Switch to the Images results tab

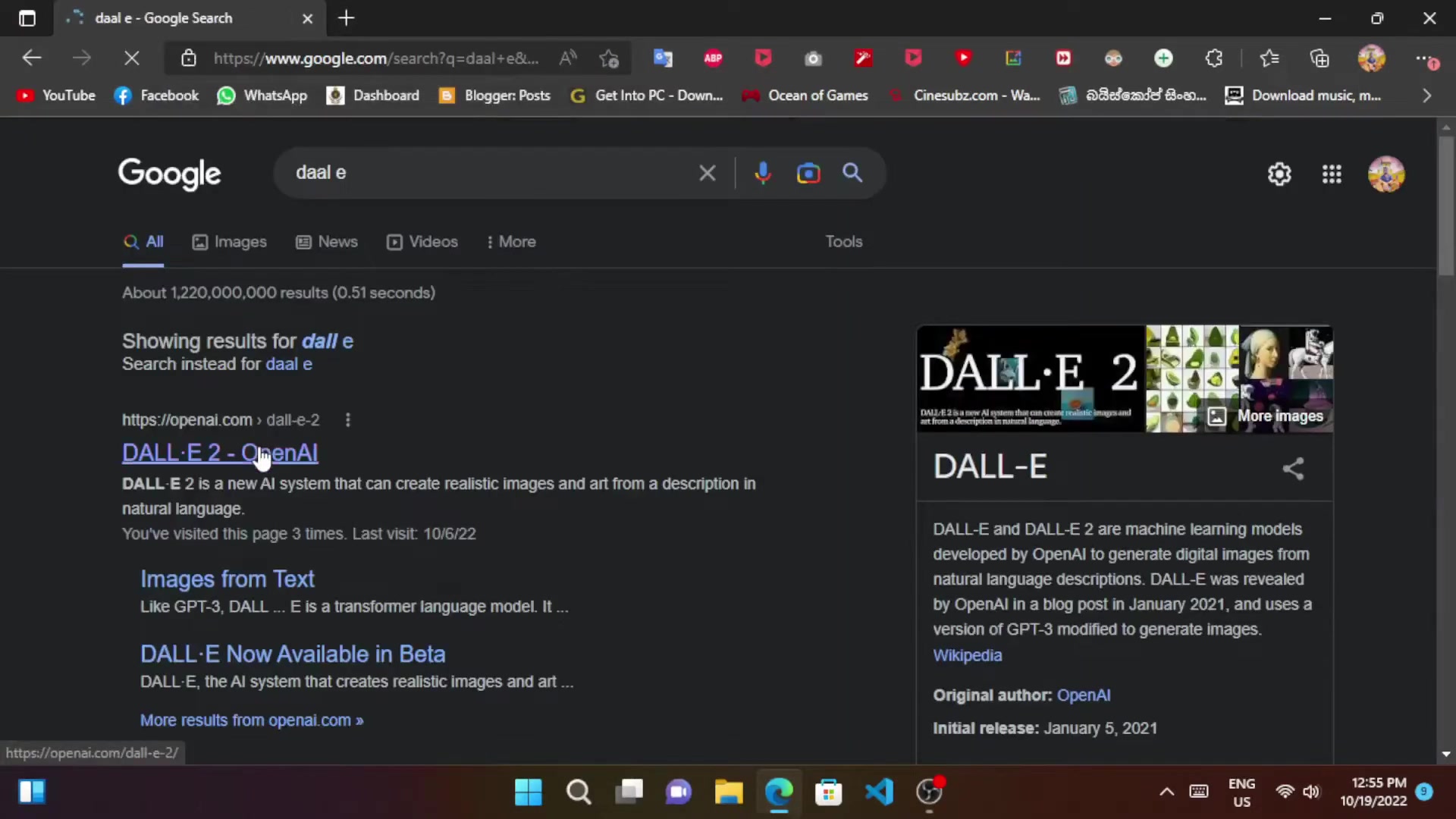[x=230, y=242]
